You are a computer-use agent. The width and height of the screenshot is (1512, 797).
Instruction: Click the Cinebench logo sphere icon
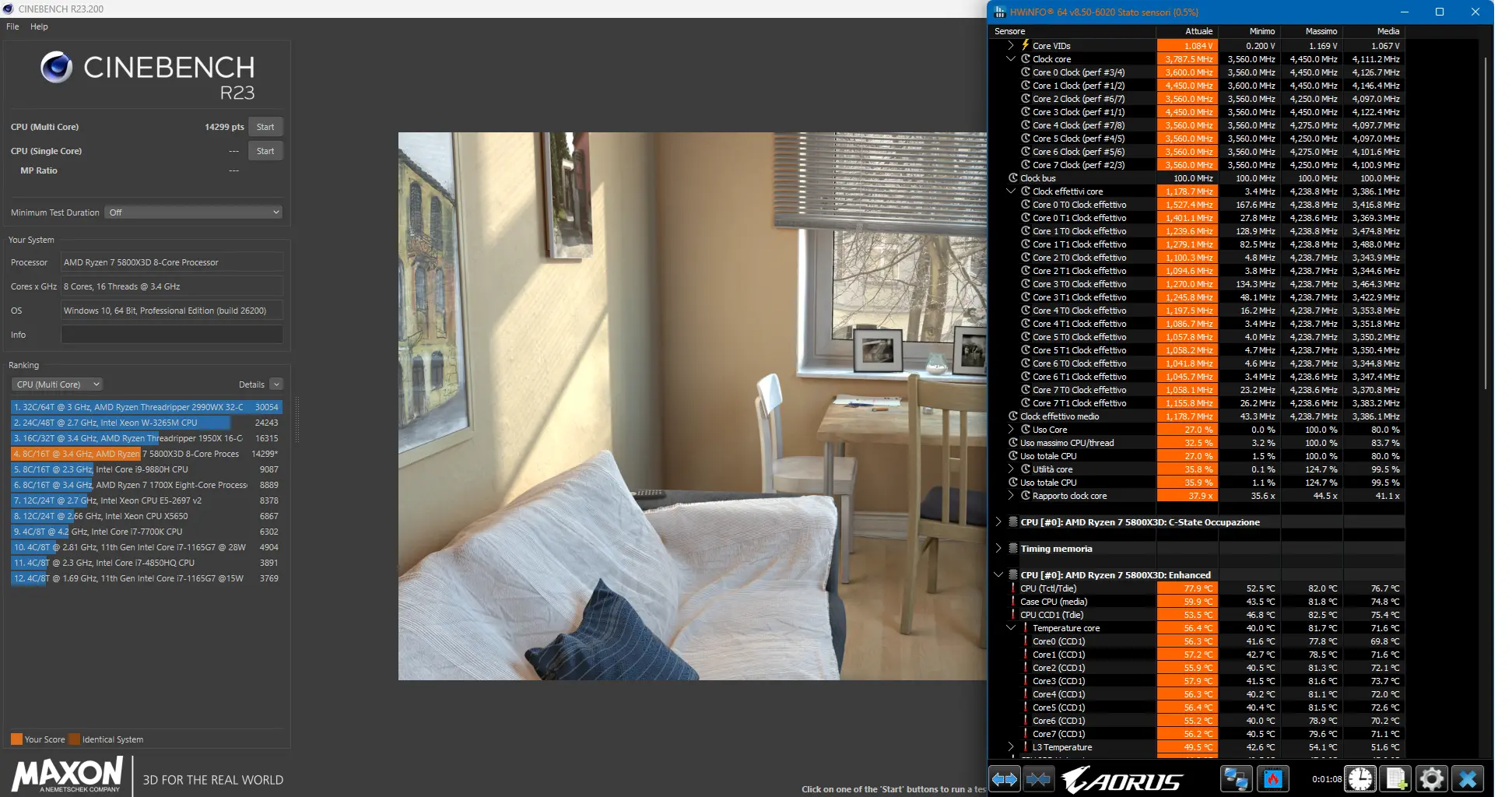click(x=56, y=68)
